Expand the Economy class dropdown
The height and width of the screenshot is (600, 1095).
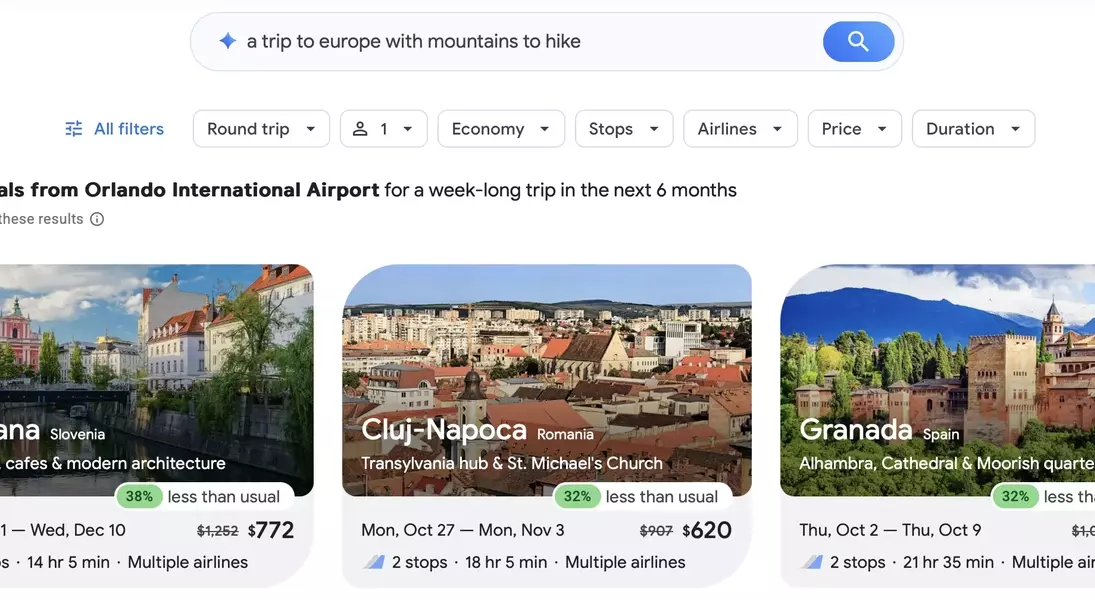click(x=501, y=129)
